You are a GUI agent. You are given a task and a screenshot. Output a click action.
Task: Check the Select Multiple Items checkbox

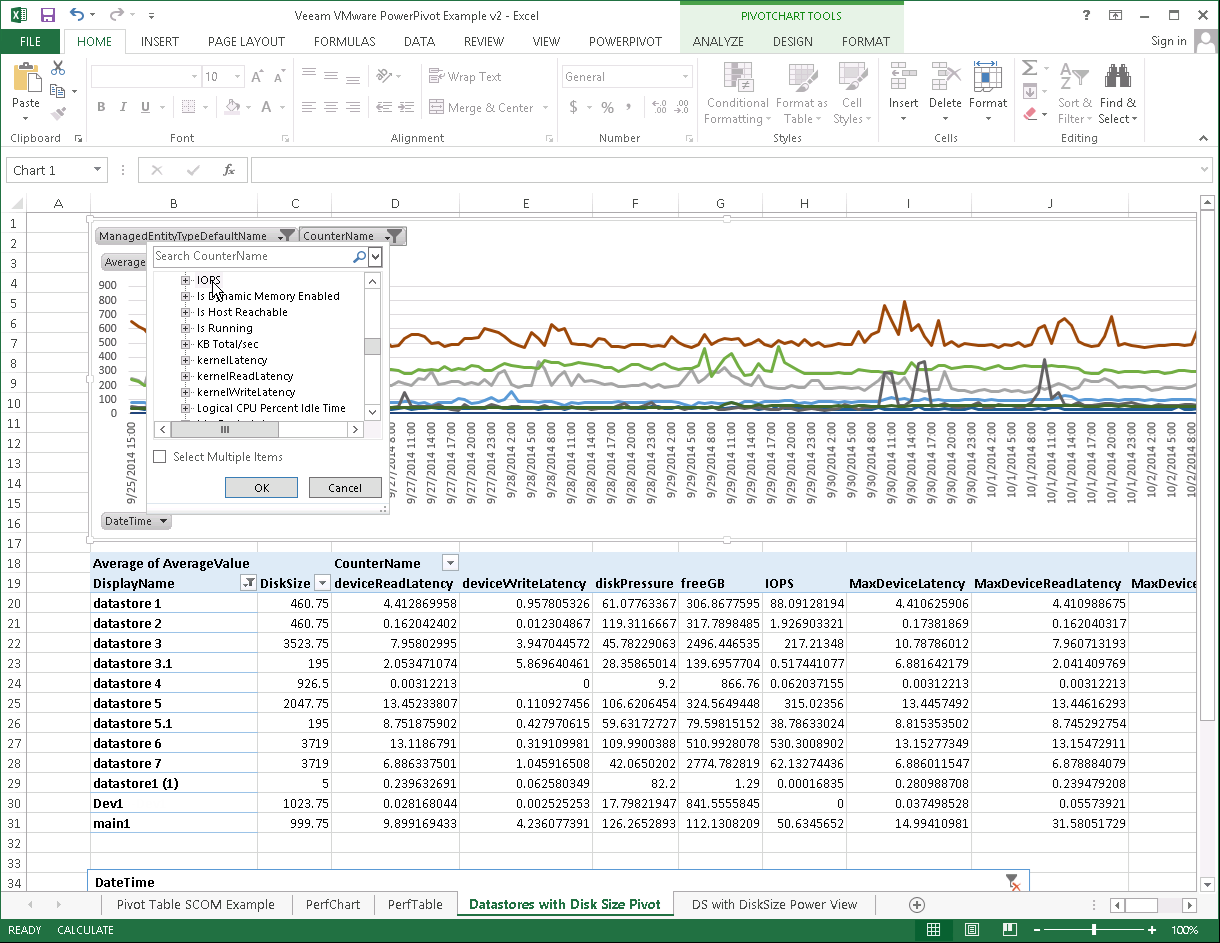(160, 457)
